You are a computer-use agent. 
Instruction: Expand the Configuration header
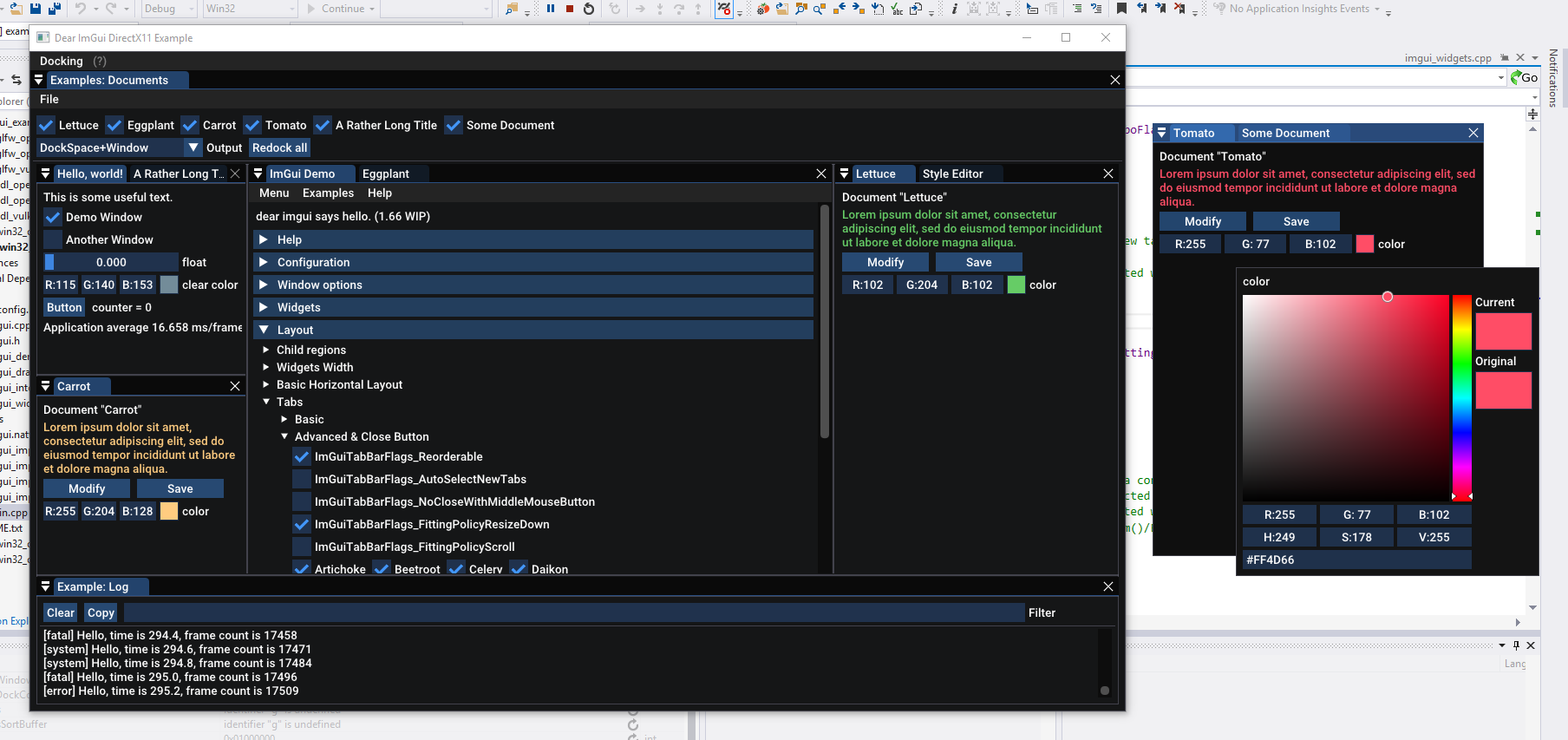tap(534, 262)
